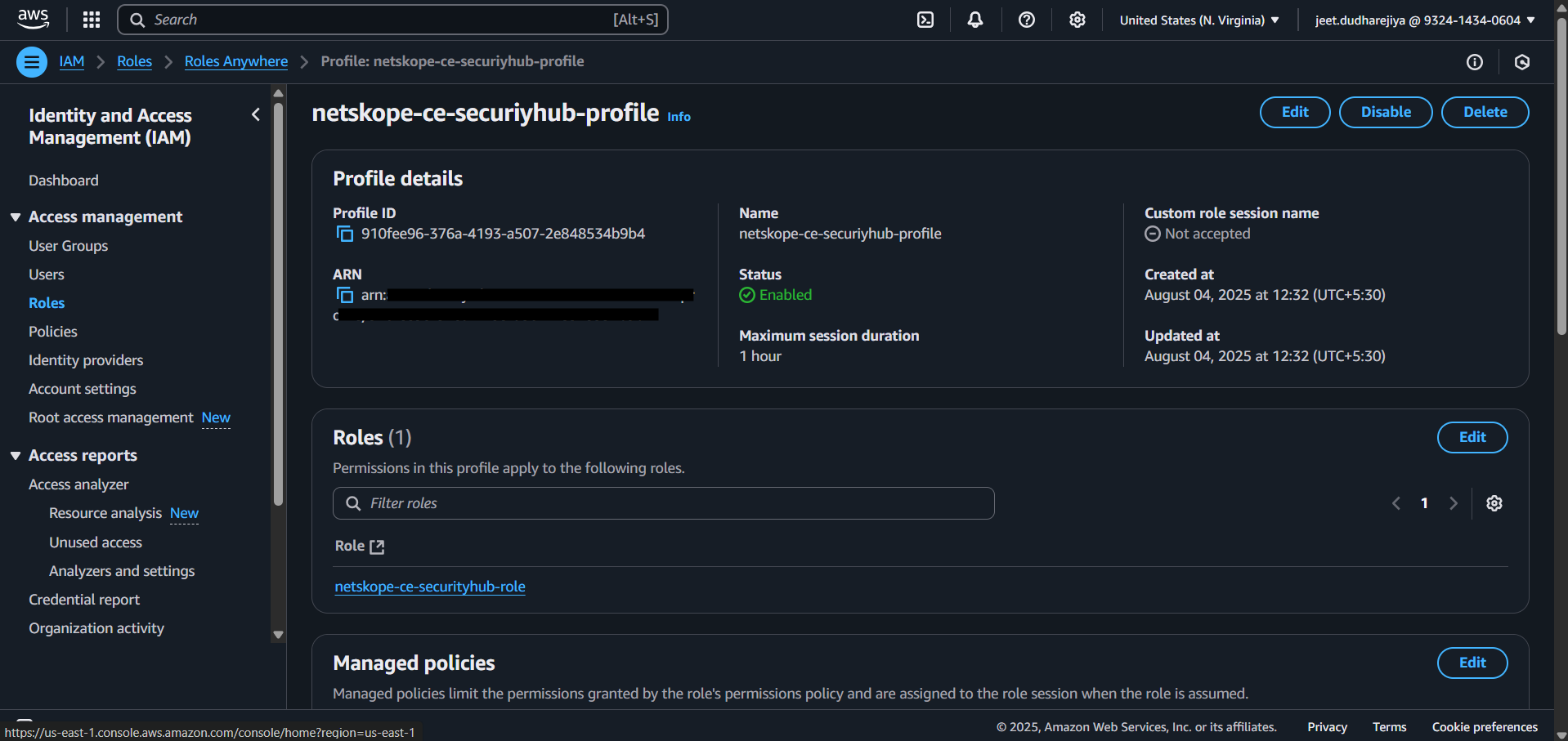Edit the profile

[x=1295, y=112]
